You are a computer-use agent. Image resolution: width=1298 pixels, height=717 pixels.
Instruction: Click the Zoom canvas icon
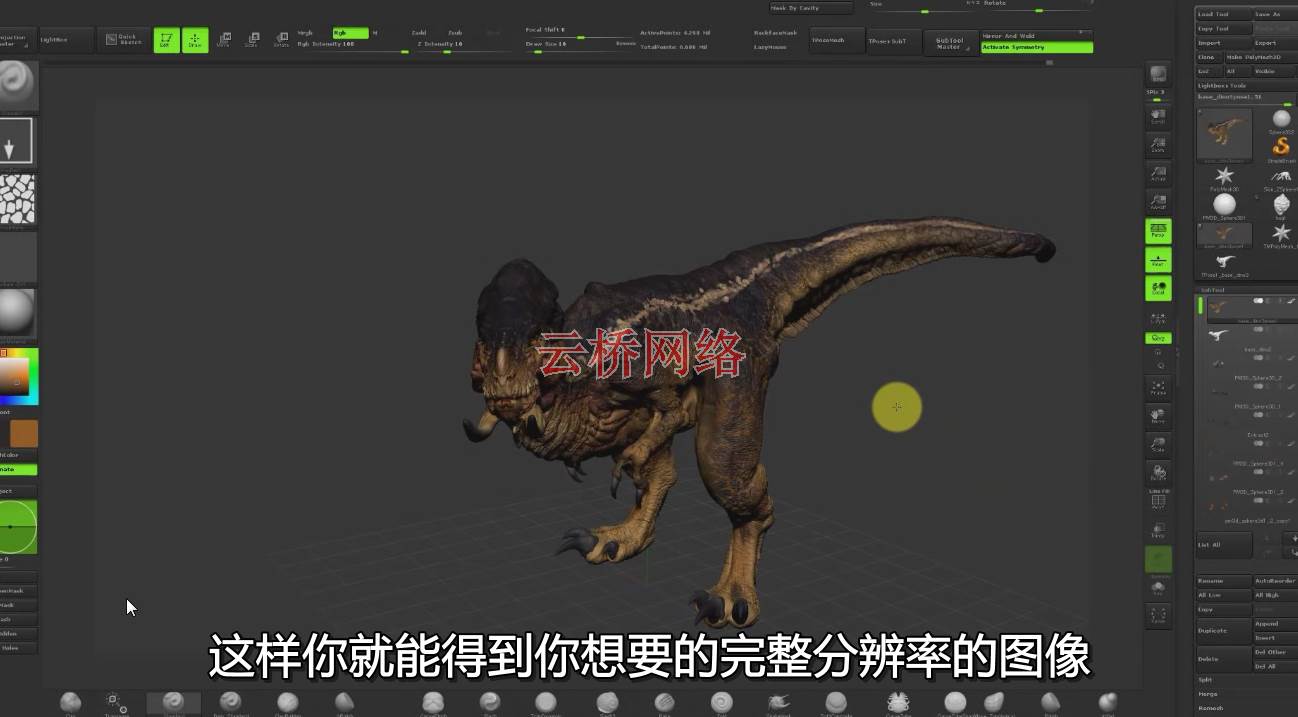(1158, 145)
